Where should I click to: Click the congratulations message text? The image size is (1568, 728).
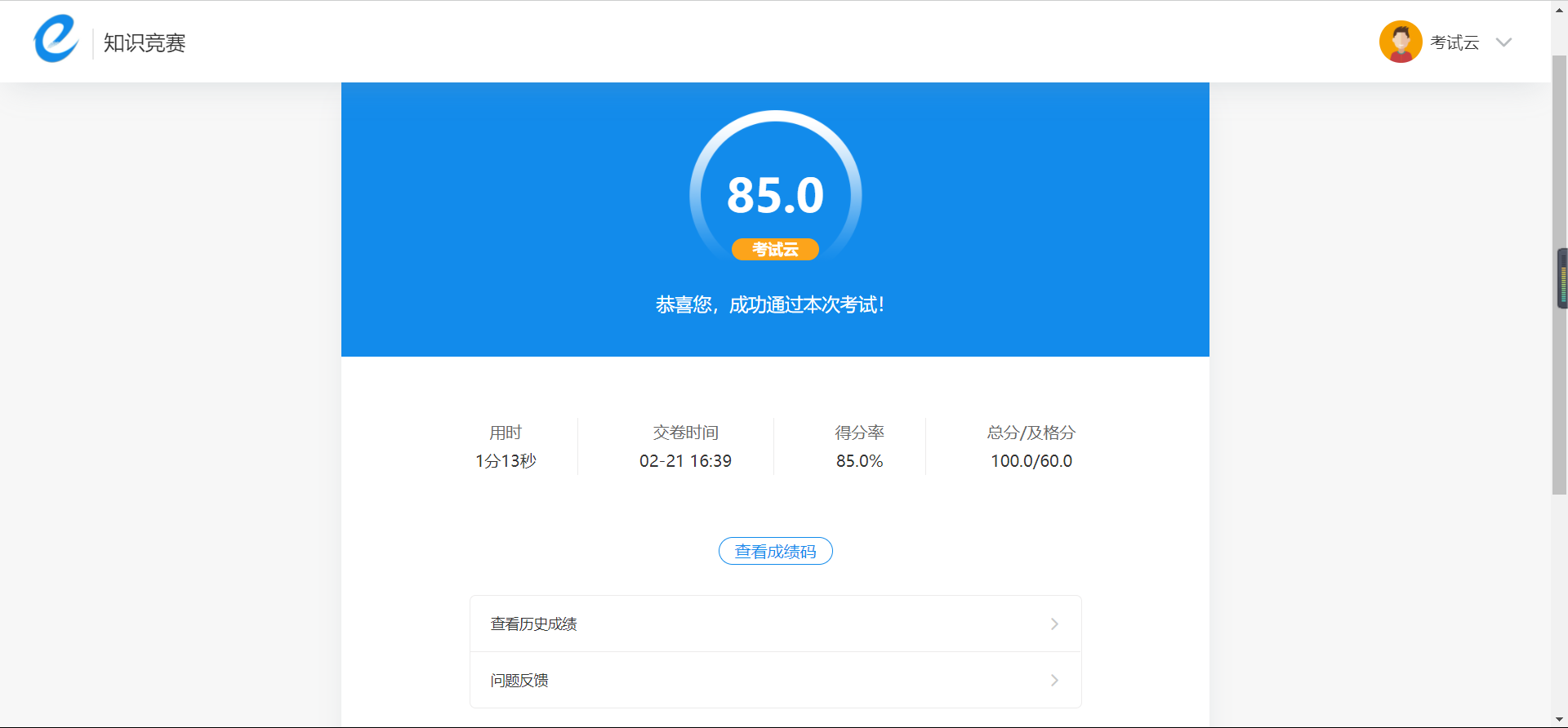click(x=769, y=304)
